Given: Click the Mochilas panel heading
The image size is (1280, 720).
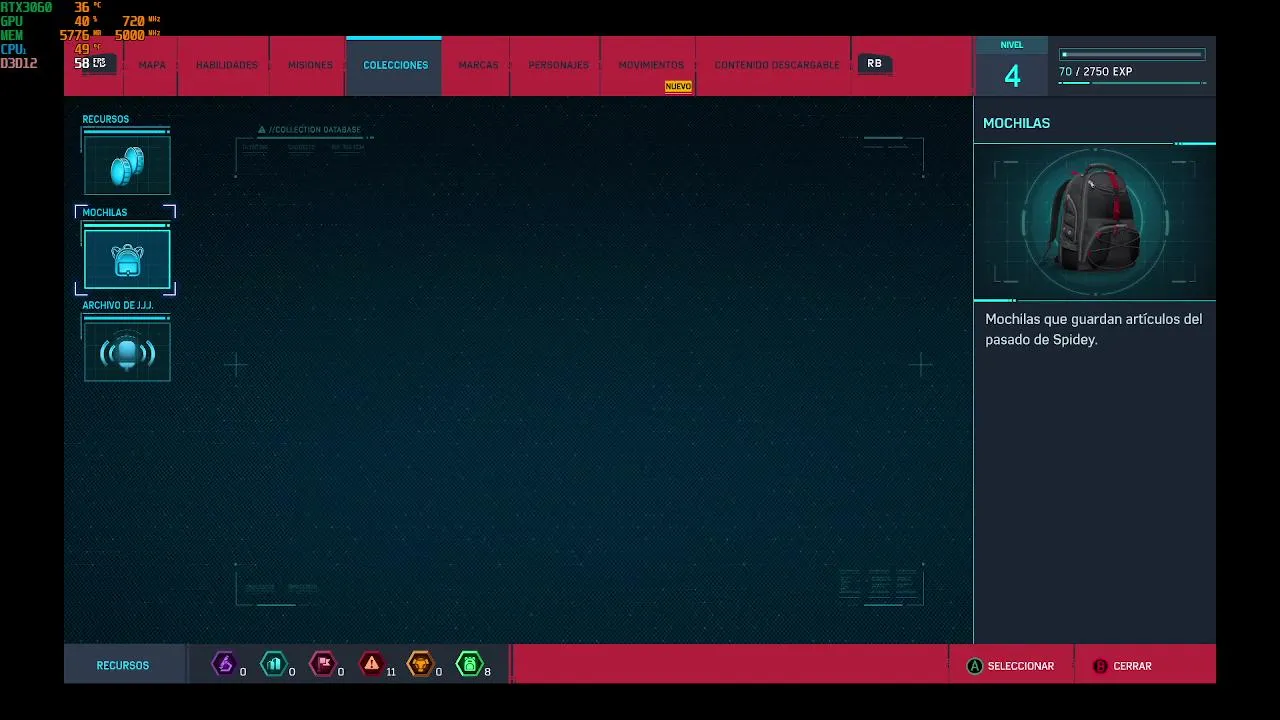Looking at the screenshot, I should coord(1016,123).
